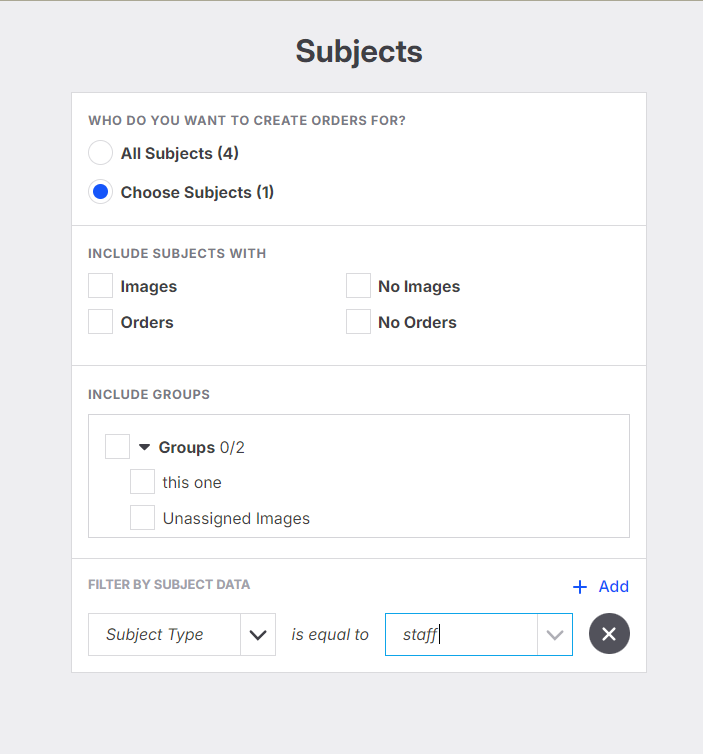Toggle the No Orders checkbox

358,322
